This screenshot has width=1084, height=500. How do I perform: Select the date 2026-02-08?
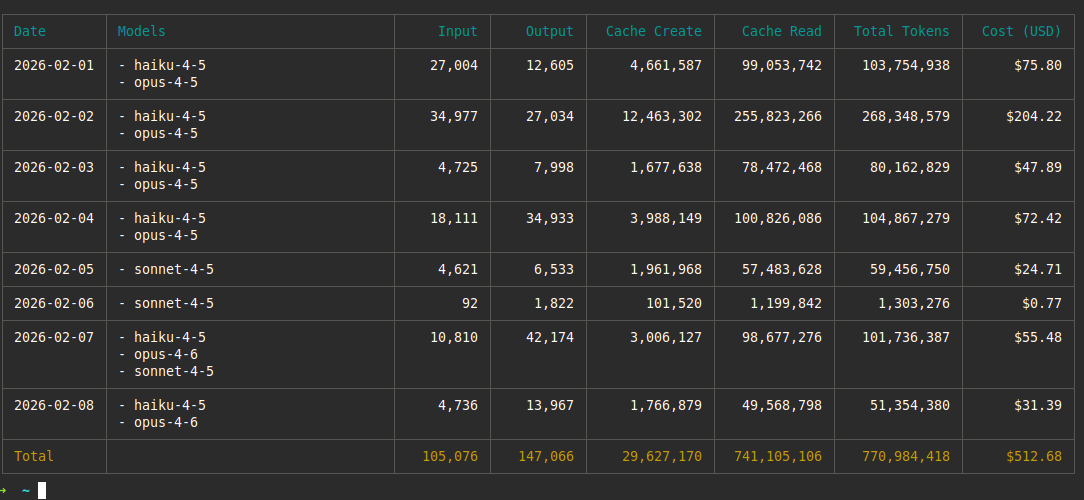(54, 405)
